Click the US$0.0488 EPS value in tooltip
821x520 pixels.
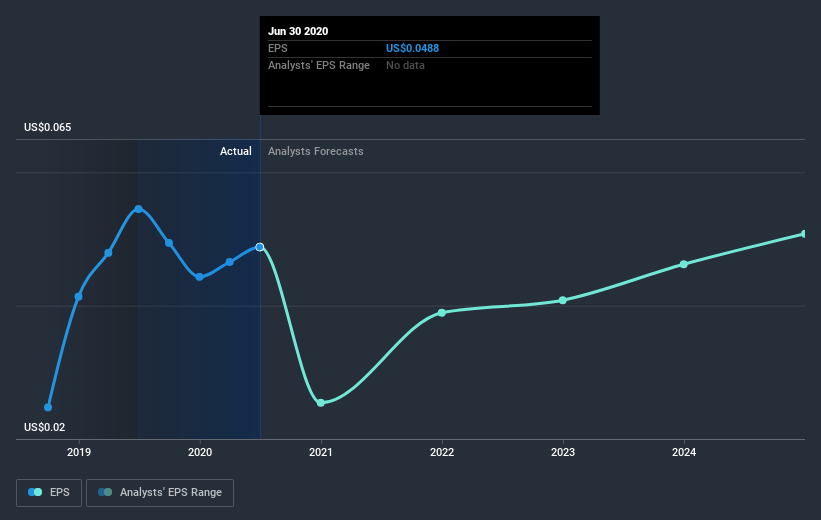coord(413,48)
